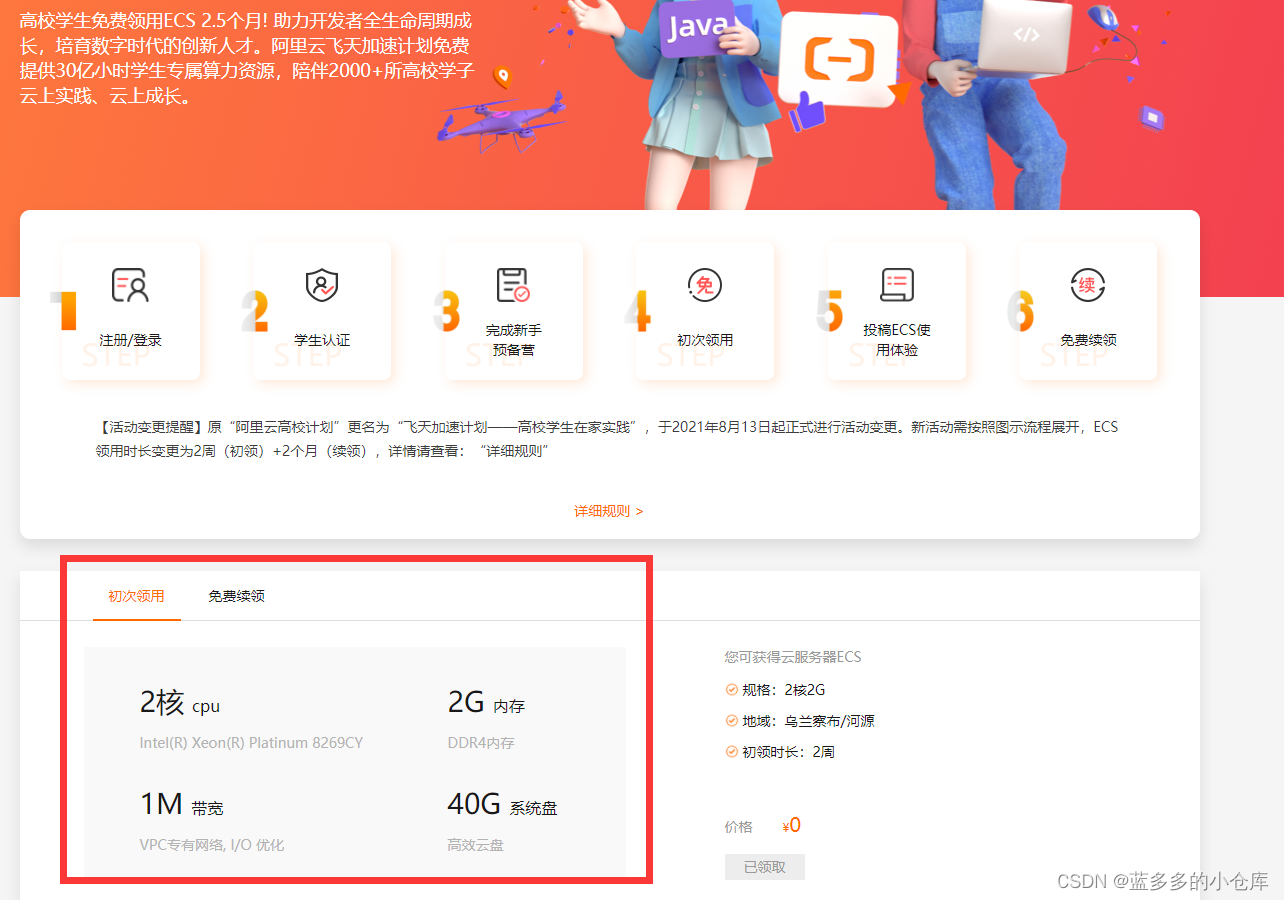Click the 学生认证 label

pyautogui.click(x=322, y=340)
